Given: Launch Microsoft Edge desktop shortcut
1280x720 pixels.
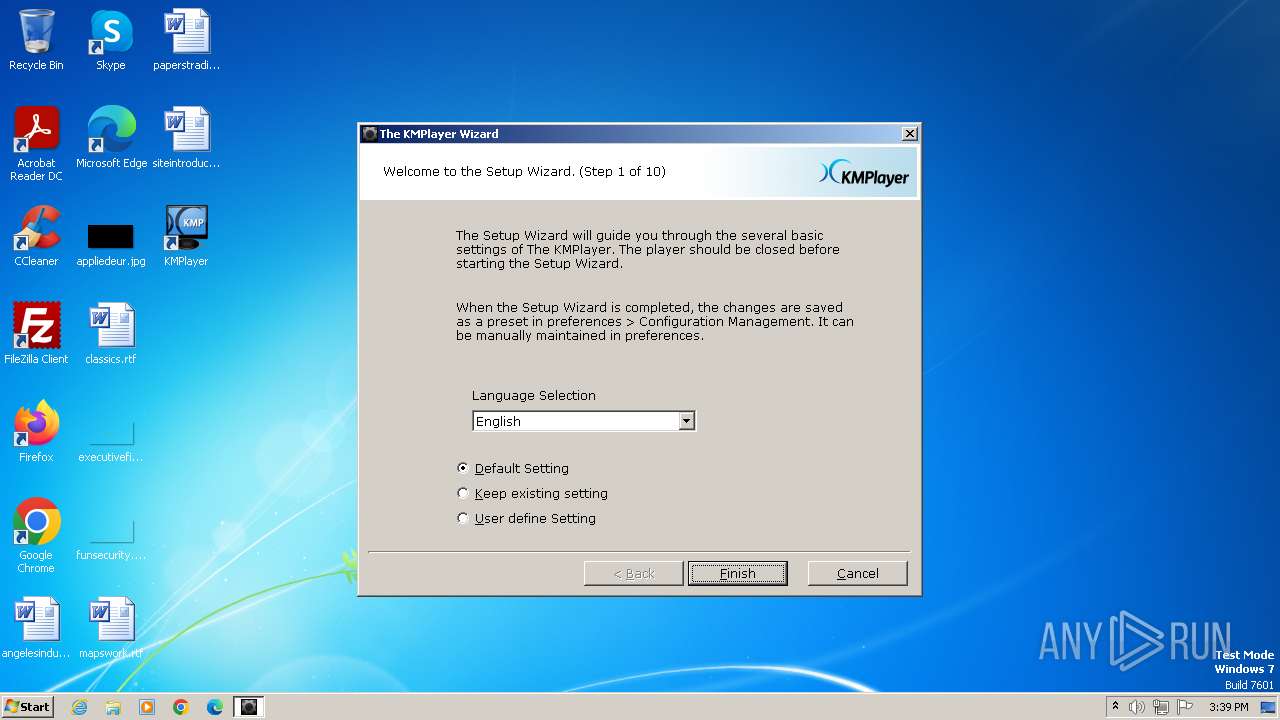Looking at the screenshot, I should point(111,138).
